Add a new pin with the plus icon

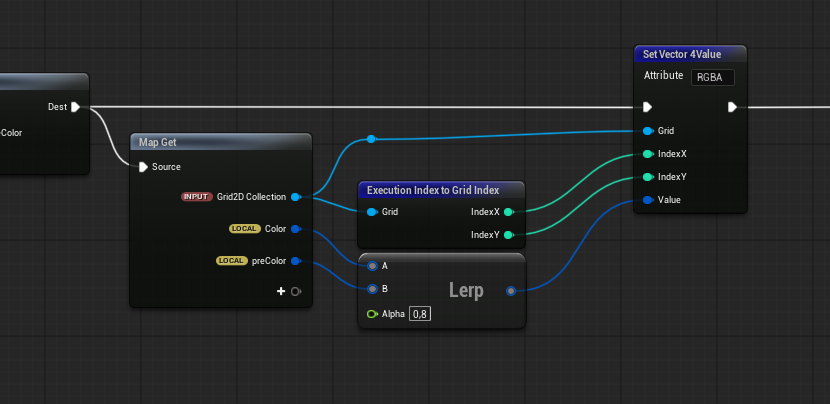[282, 292]
